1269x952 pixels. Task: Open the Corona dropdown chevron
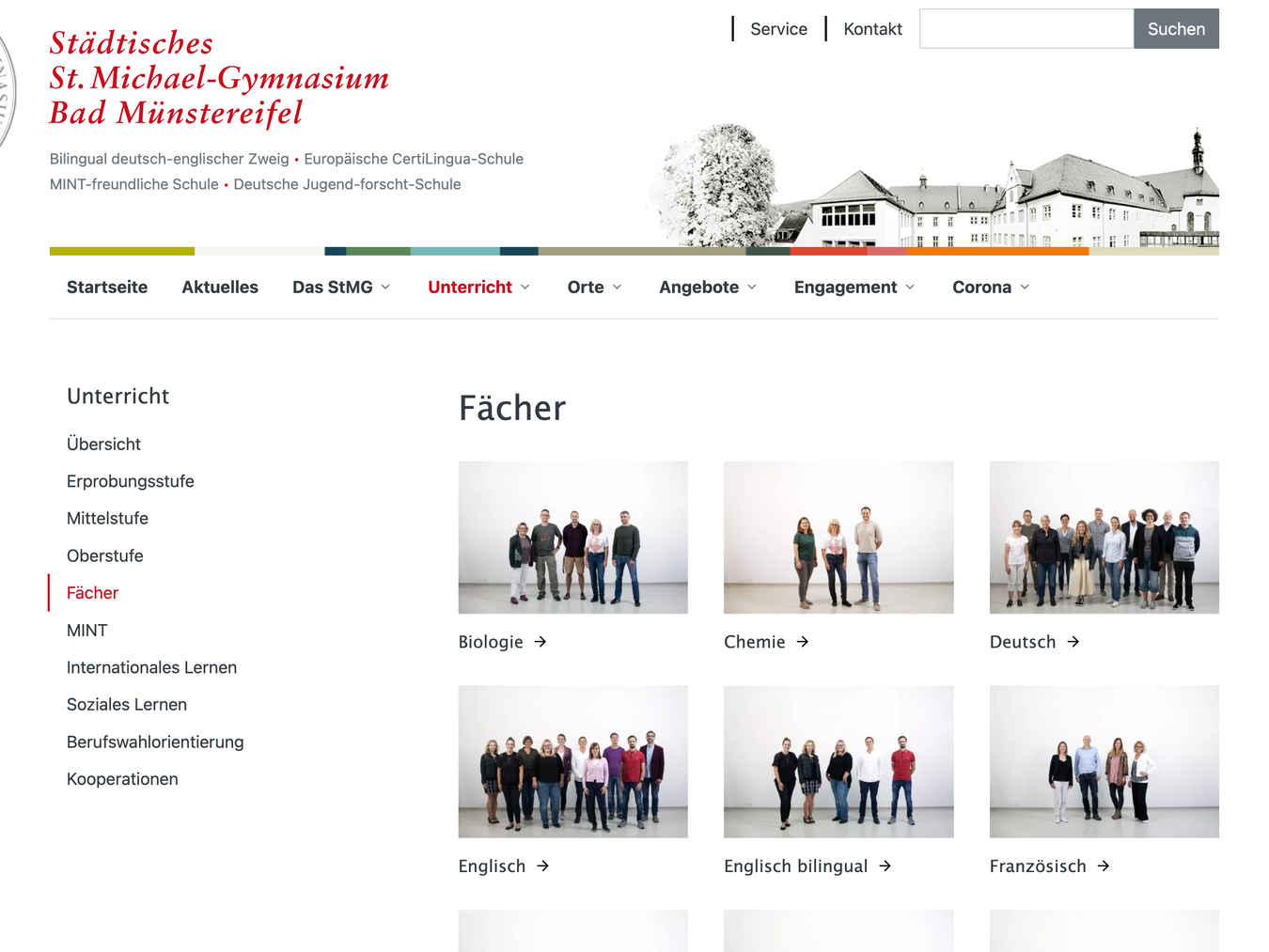pyautogui.click(x=1025, y=288)
